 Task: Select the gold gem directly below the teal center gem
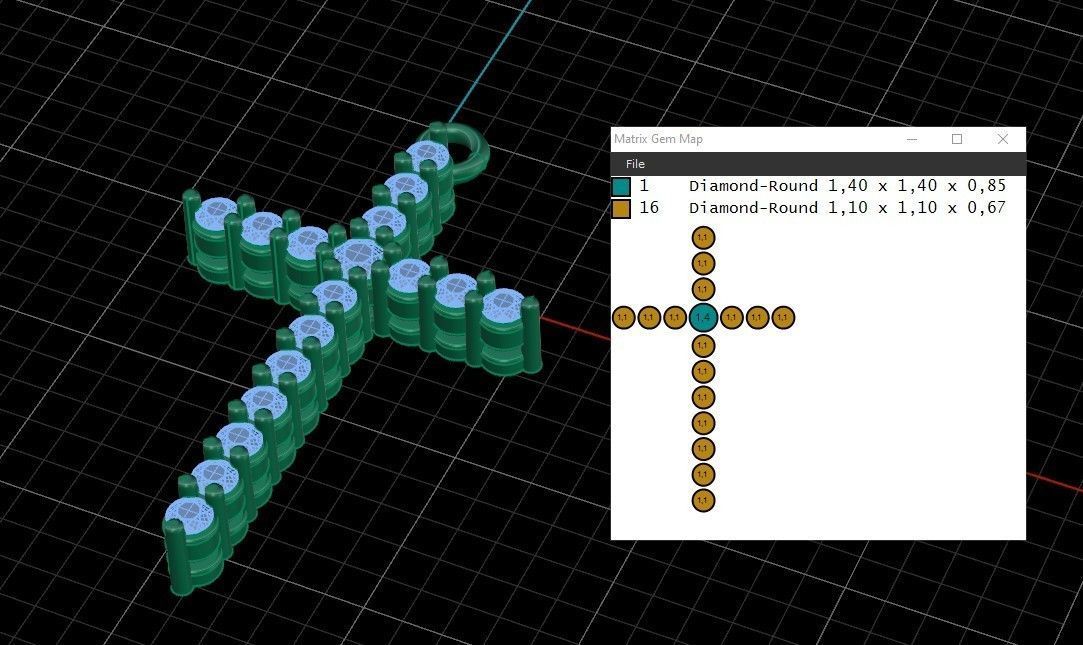(x=703, y=345)
